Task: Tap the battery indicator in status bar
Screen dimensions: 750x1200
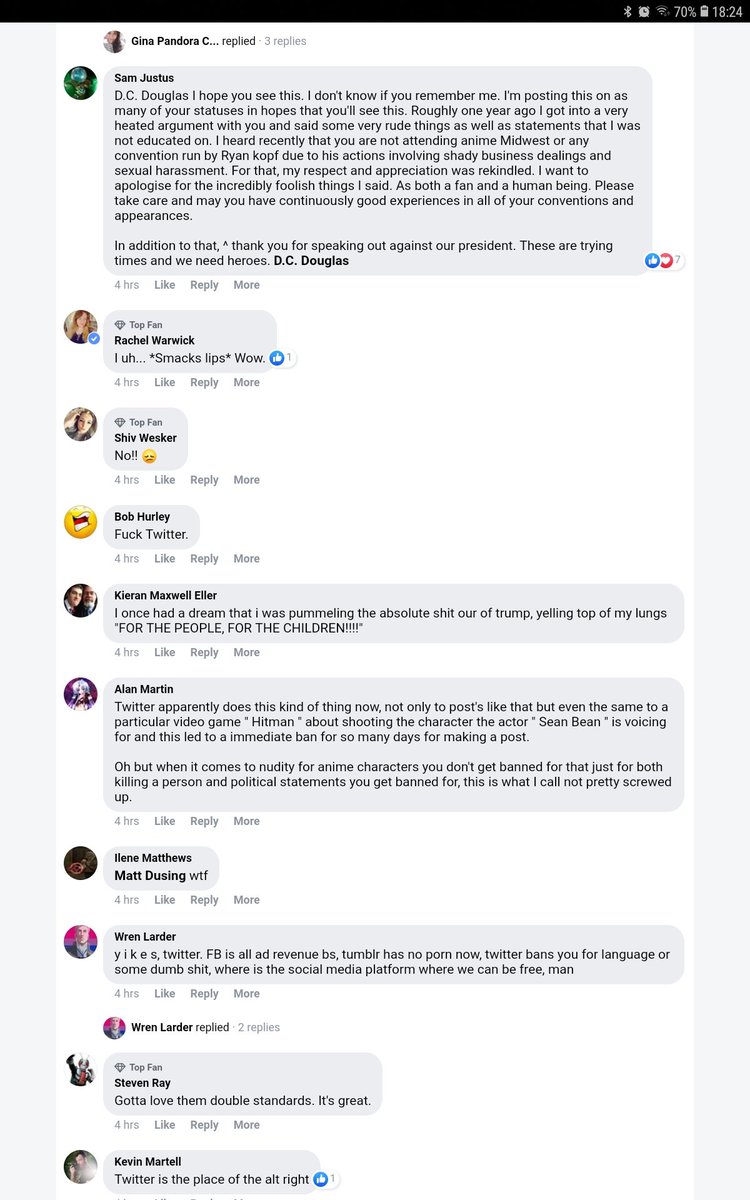Action: (704, 11)
